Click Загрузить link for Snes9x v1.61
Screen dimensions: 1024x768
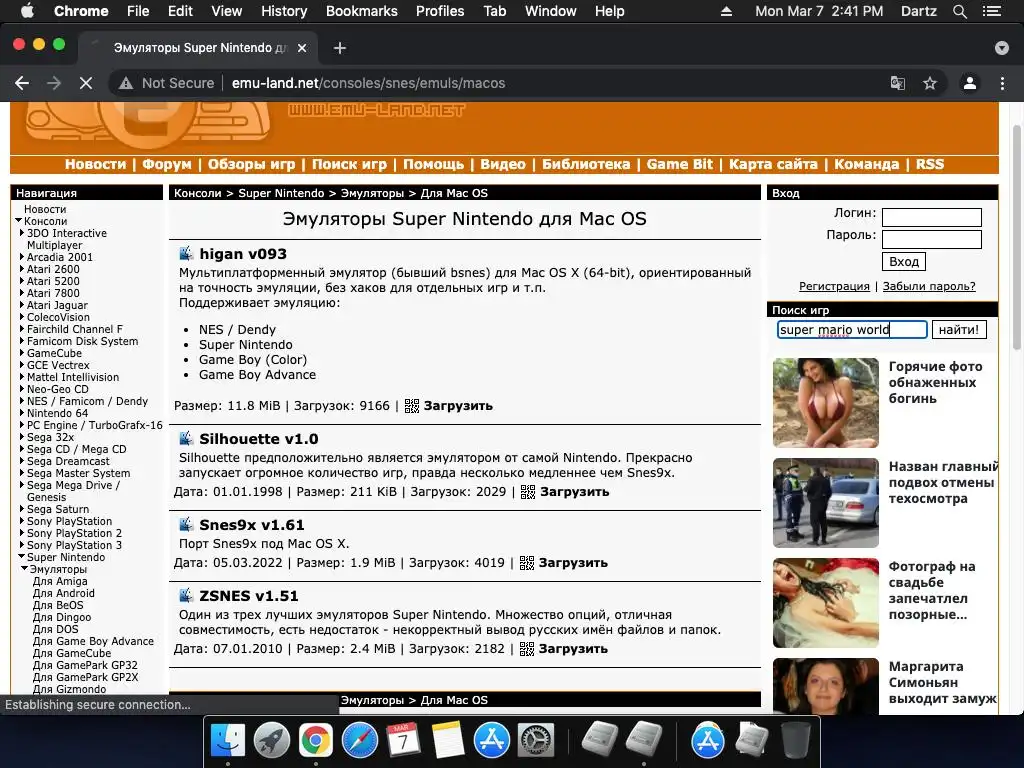pos(573,563)
